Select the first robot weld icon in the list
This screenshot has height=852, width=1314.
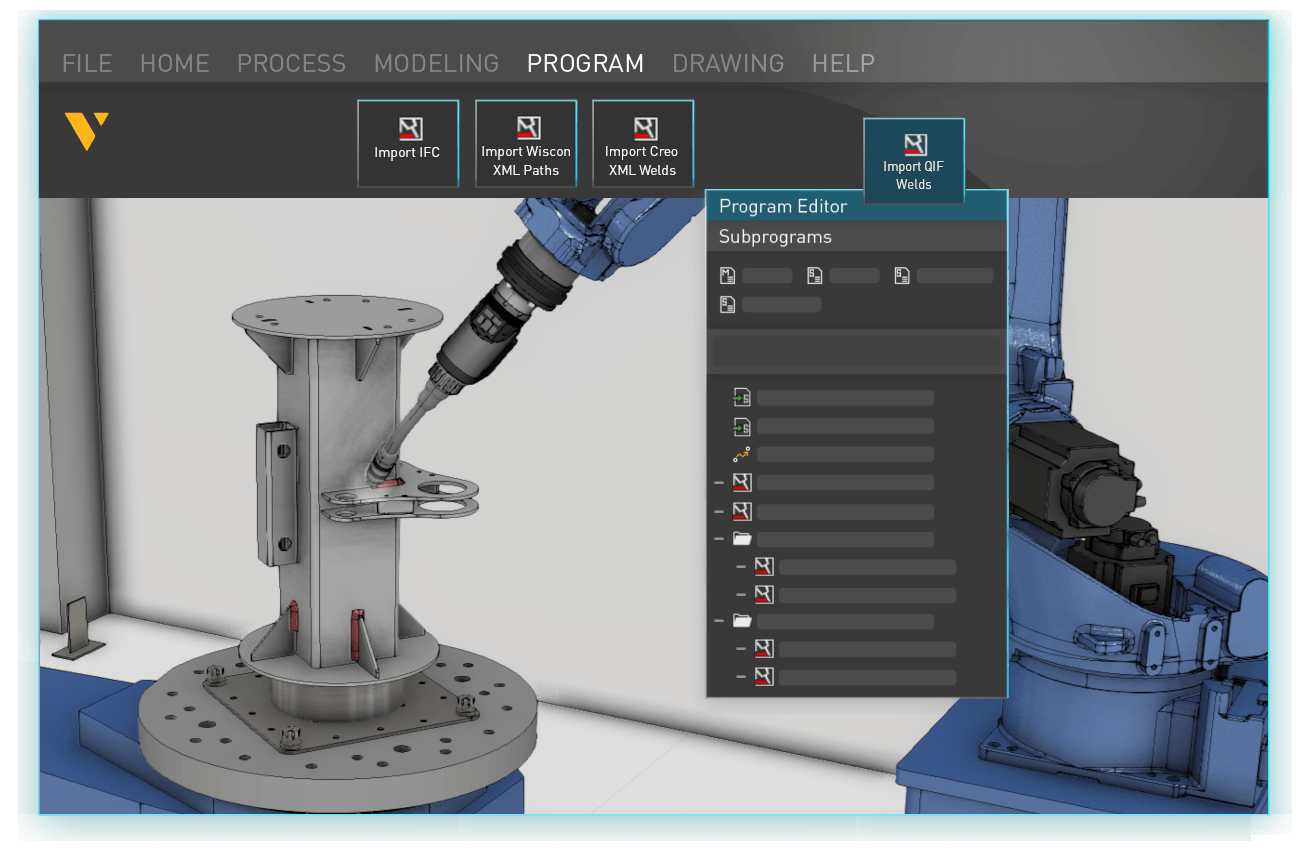point(740,482)
